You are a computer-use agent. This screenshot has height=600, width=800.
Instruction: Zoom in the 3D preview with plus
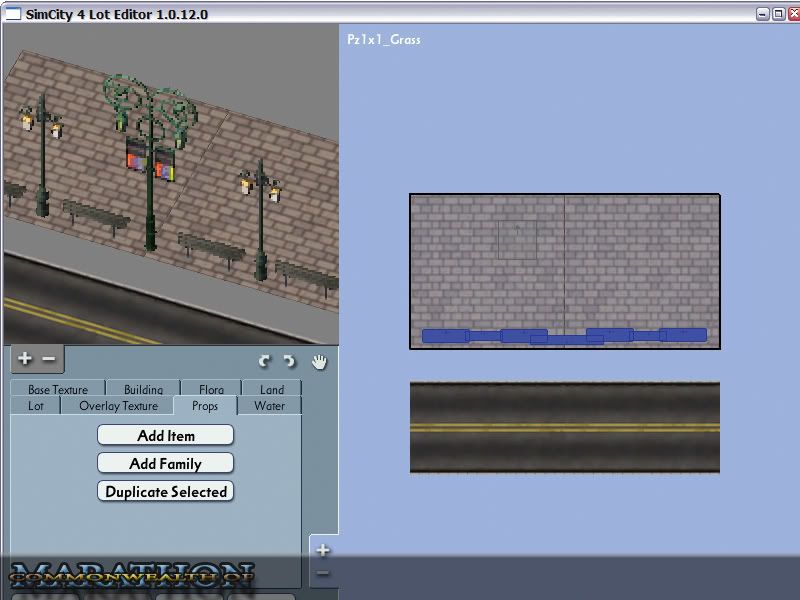coord(24,359)
